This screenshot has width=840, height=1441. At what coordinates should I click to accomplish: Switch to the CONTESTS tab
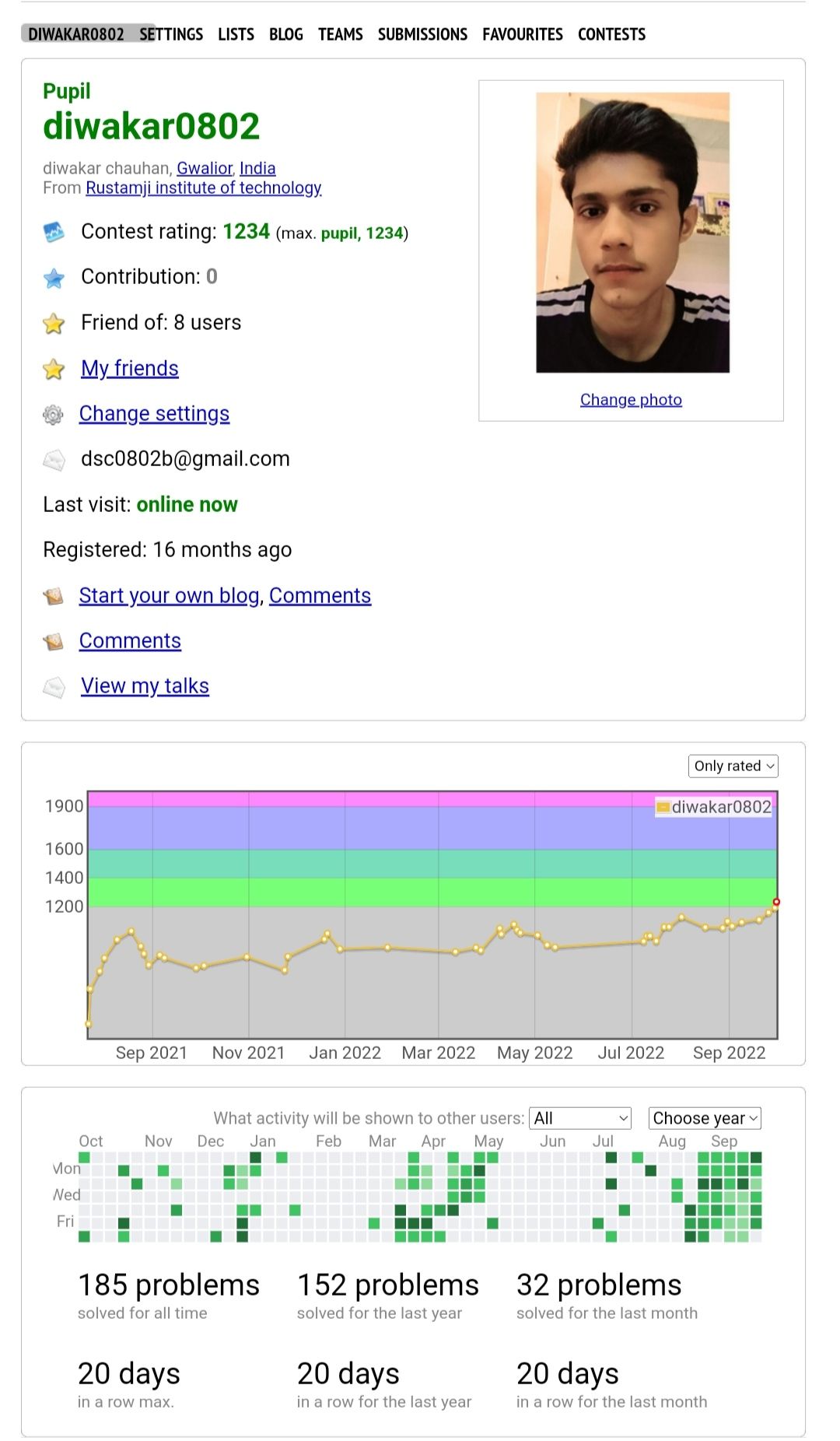pos(611,34)
